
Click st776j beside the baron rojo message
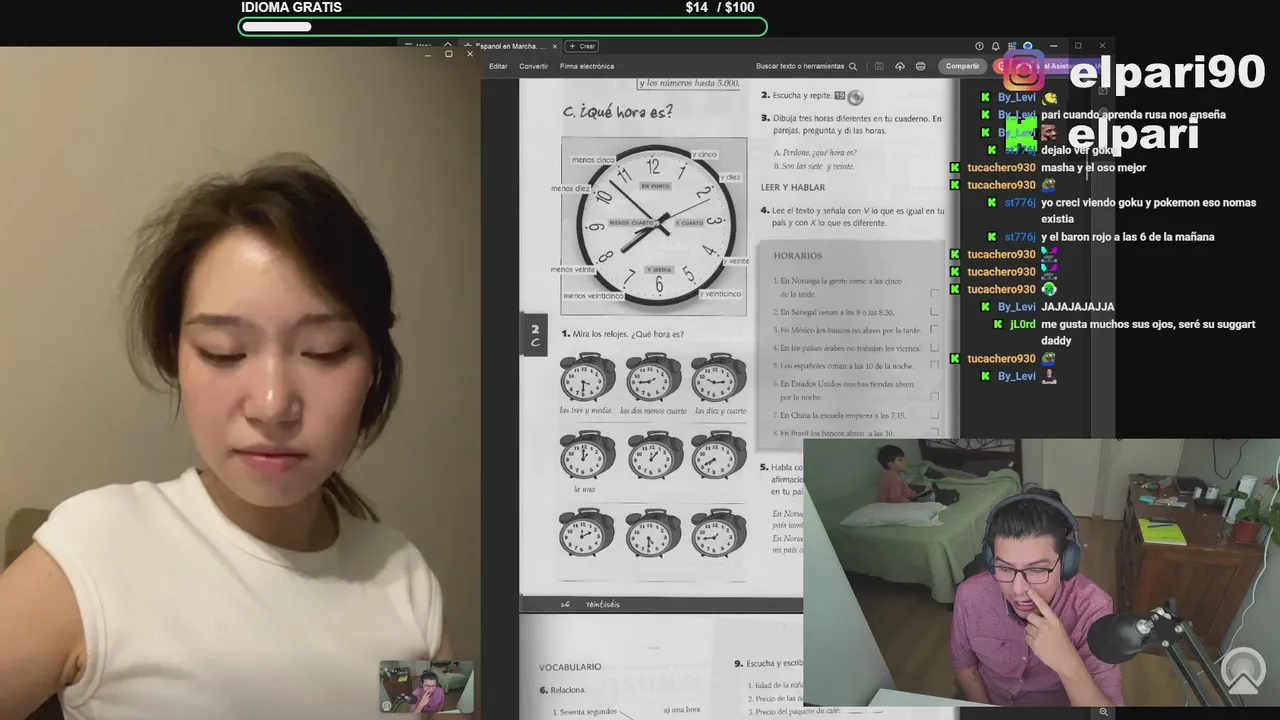coord(1020,237)
